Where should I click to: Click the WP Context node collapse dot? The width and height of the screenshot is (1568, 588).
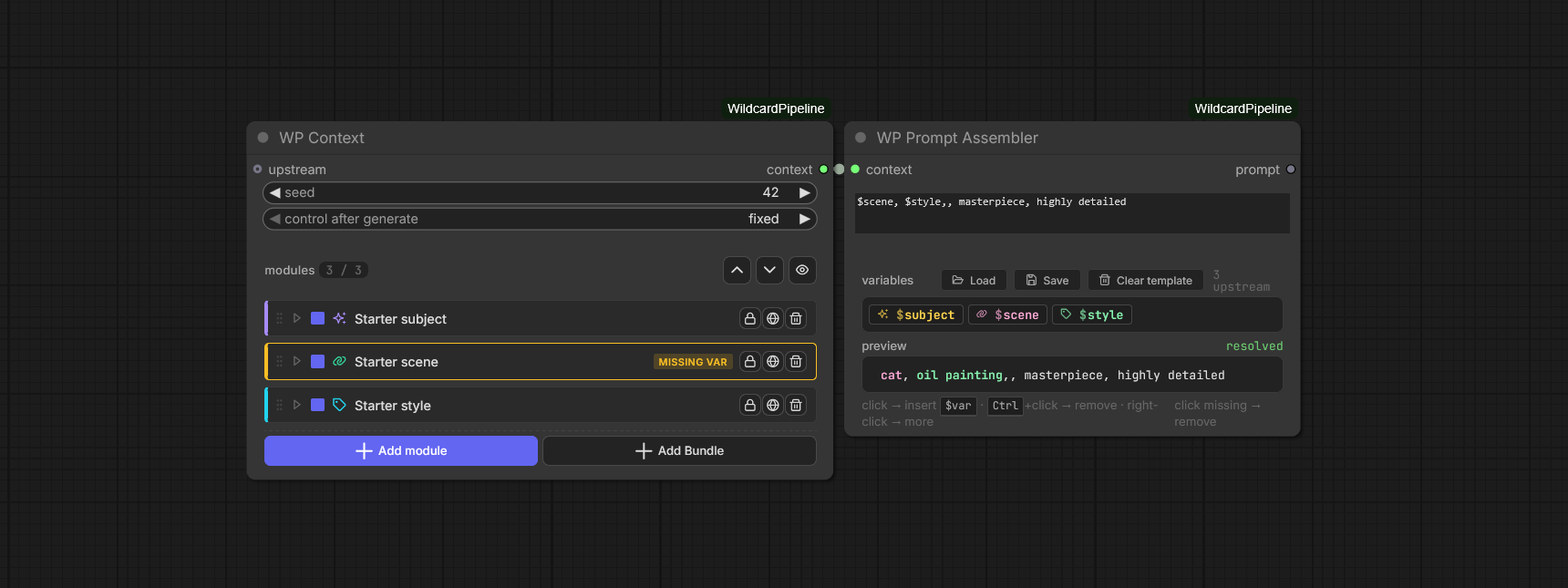[263, 138]
